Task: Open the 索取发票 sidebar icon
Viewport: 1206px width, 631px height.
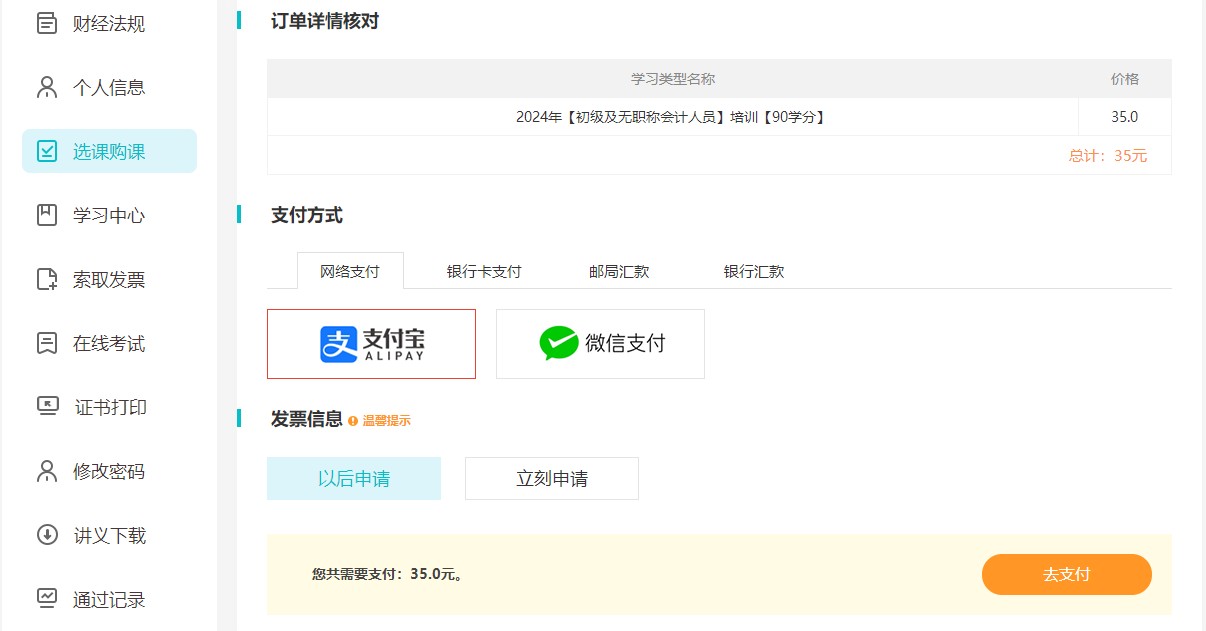Action: pyautogui.click(x=46, y=279)
